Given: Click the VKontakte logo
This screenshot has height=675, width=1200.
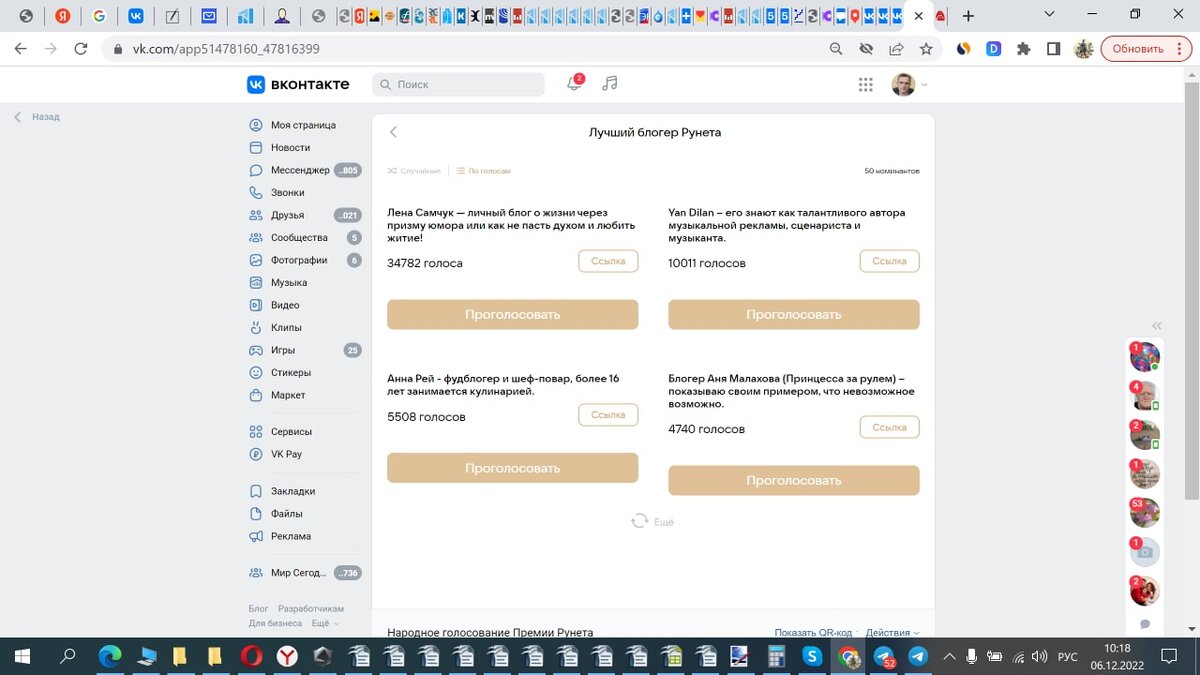Looking at the screenshot, I should pyautogui.click(x=298, y=84).
